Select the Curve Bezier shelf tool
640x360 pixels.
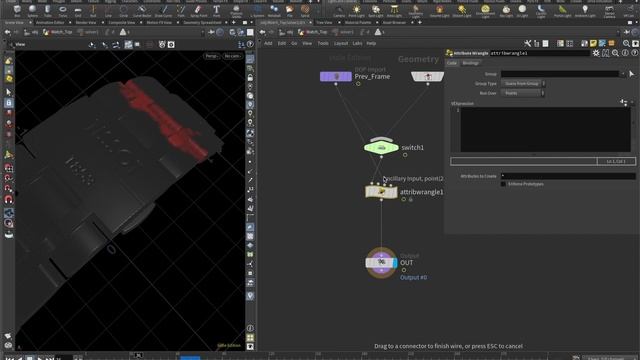[x=142, y=11]
